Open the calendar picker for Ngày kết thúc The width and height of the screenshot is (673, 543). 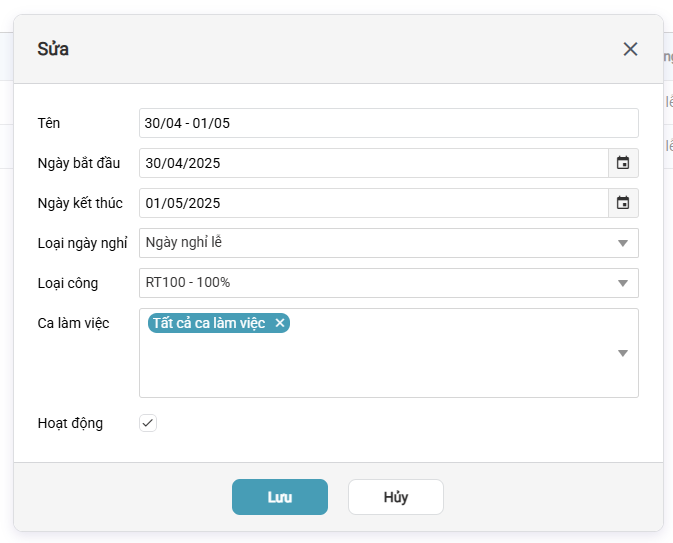coord(623,203)
